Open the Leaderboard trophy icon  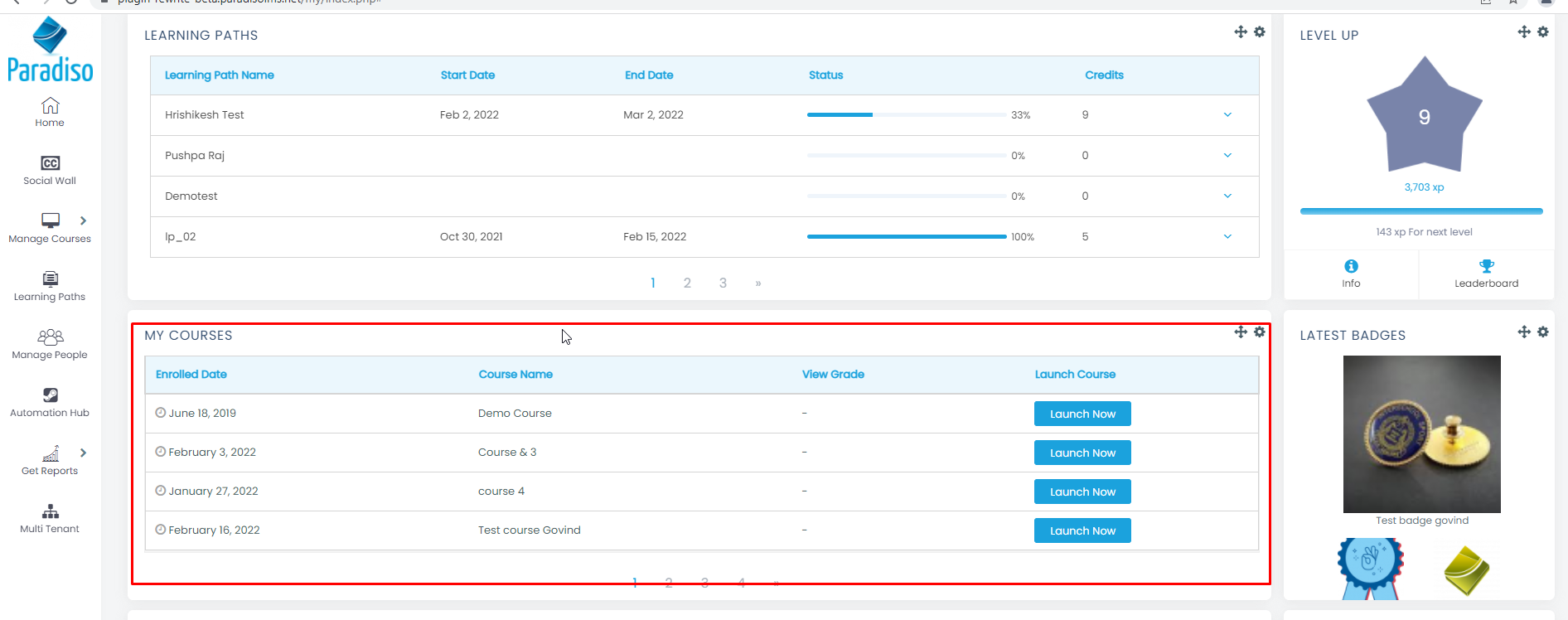point(1486,266)
